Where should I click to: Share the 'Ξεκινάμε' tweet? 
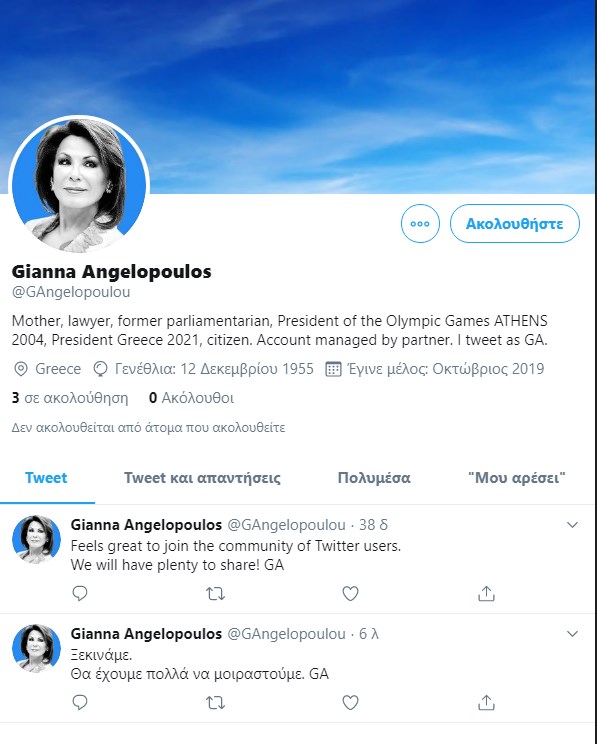tap(486, 702)
